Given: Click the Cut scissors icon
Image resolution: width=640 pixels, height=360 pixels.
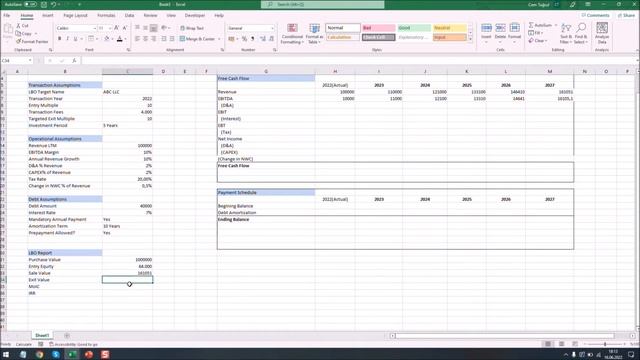Looking at the screenshot, I should point(18,26).
